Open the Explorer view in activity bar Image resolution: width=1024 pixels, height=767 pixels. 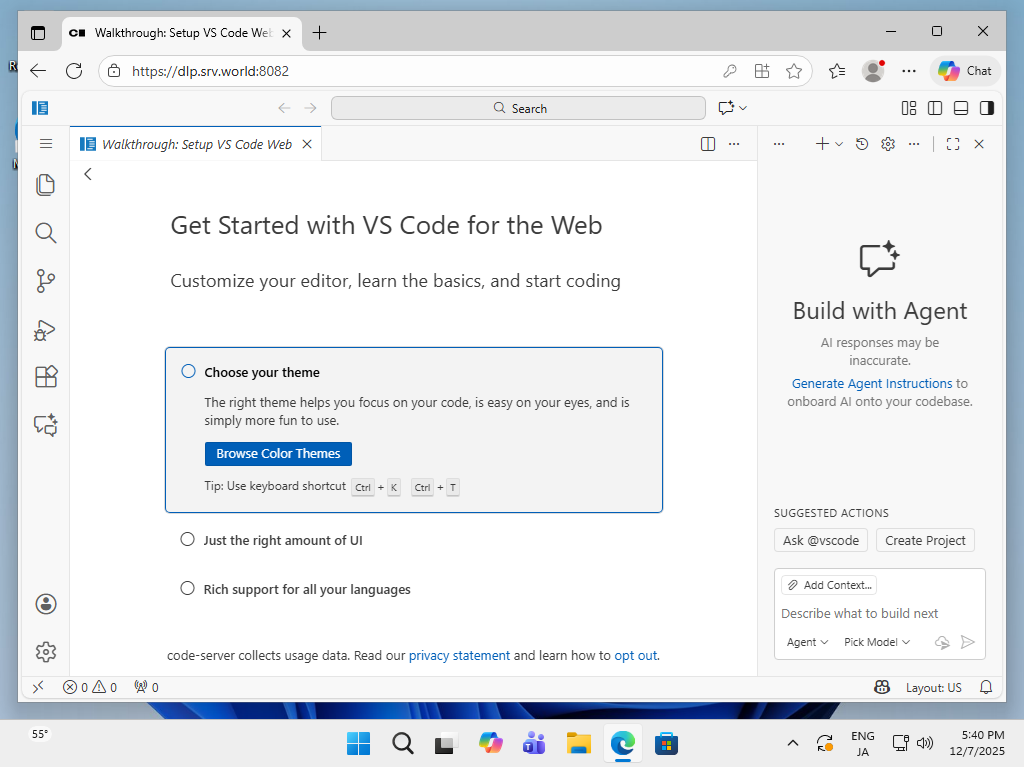click(x=45, y=185)
